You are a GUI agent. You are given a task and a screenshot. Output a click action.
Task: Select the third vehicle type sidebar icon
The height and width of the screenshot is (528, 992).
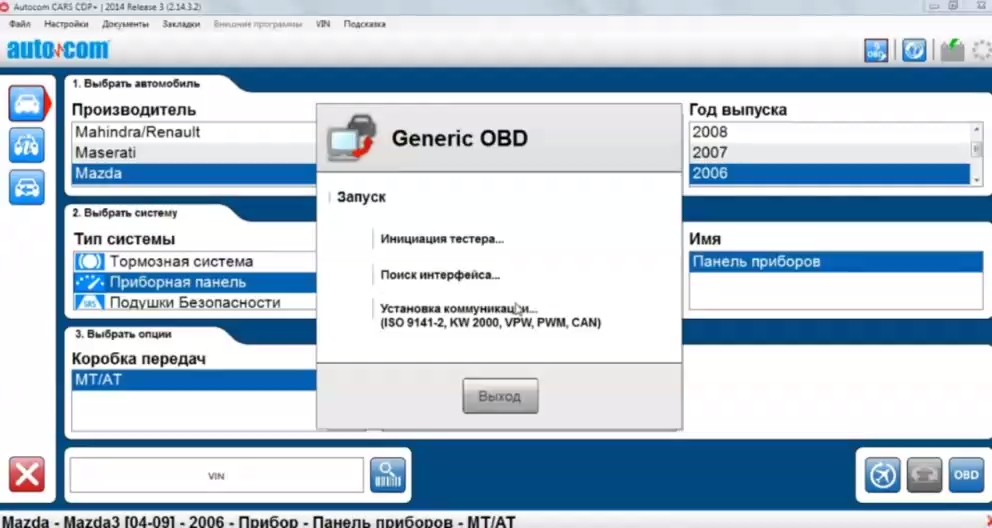click(x=27, y=187)
